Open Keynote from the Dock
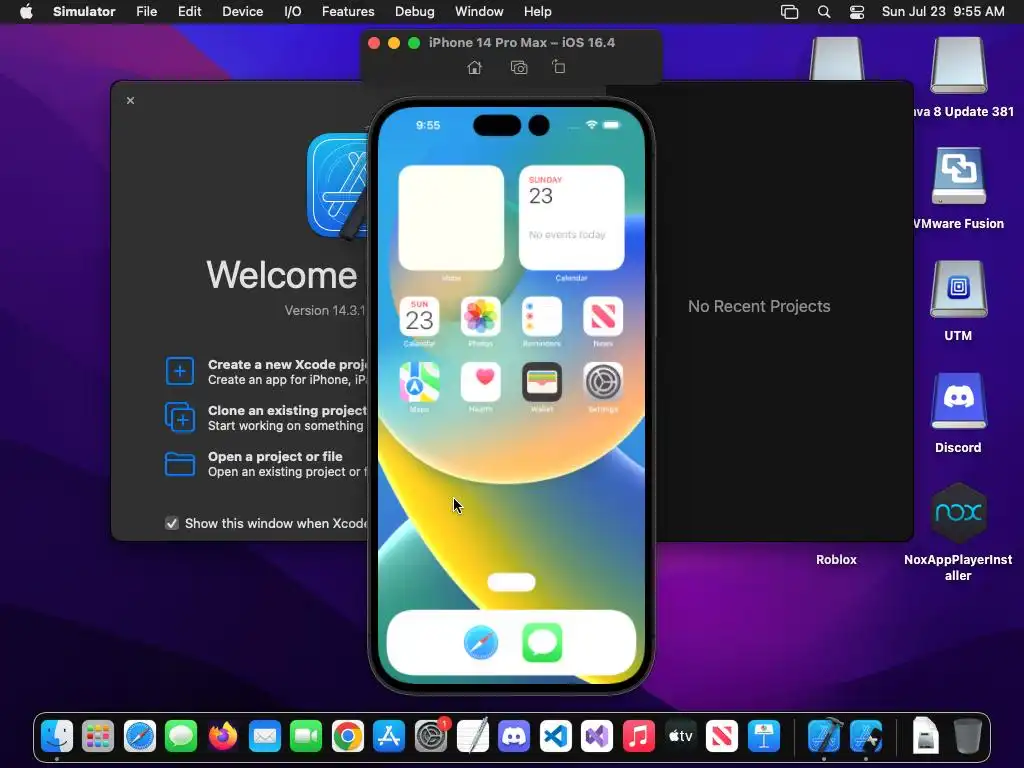1024x768 pixels. pyautogui.click(x=763, y=737)
